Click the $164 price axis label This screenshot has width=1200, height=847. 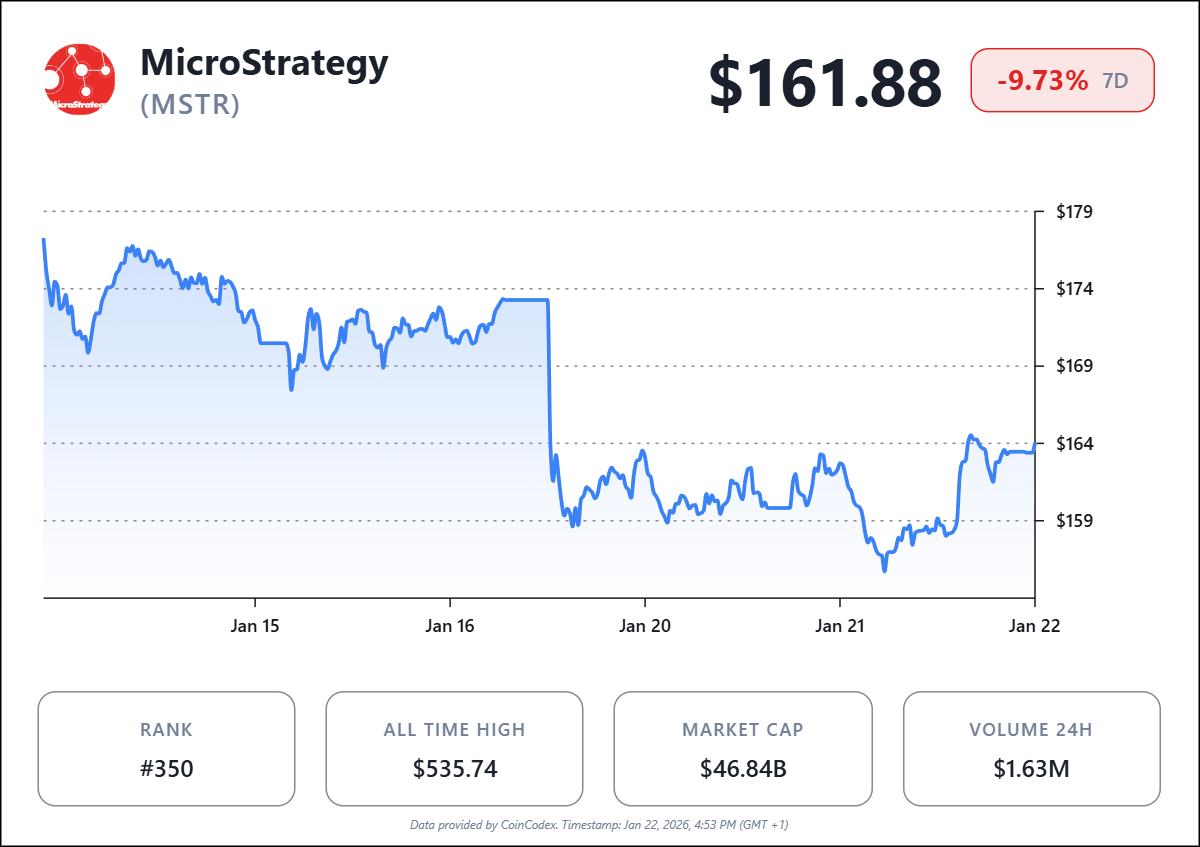tap(1074, 443)
